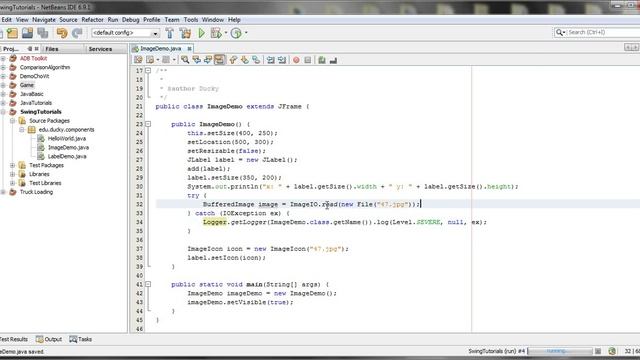
Task: Open the Refactor menu
Action: (x=93, y=20)
